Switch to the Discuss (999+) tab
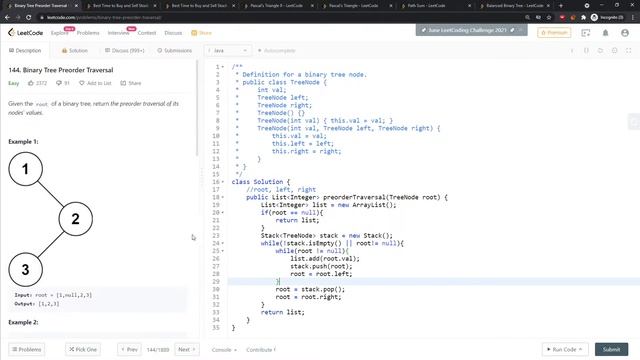 coord(124,51)
